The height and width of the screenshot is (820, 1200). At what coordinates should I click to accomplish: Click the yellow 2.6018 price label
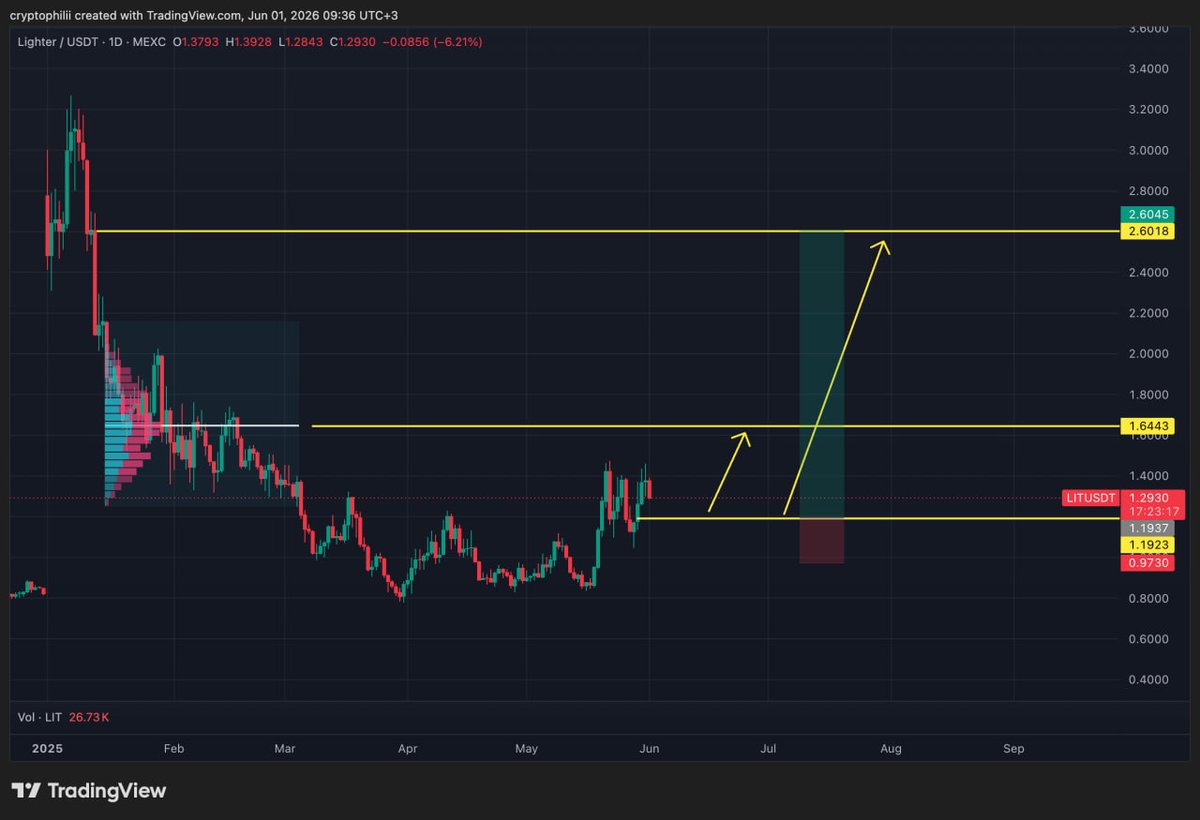coord(1146,231)
